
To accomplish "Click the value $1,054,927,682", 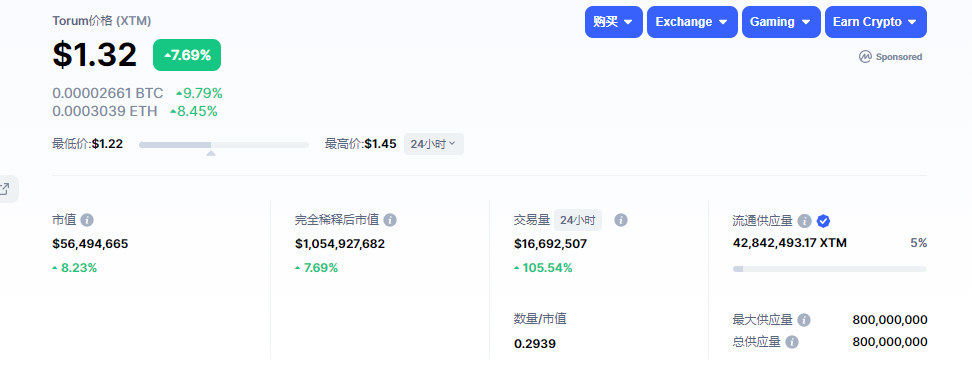I will [340, 244].
